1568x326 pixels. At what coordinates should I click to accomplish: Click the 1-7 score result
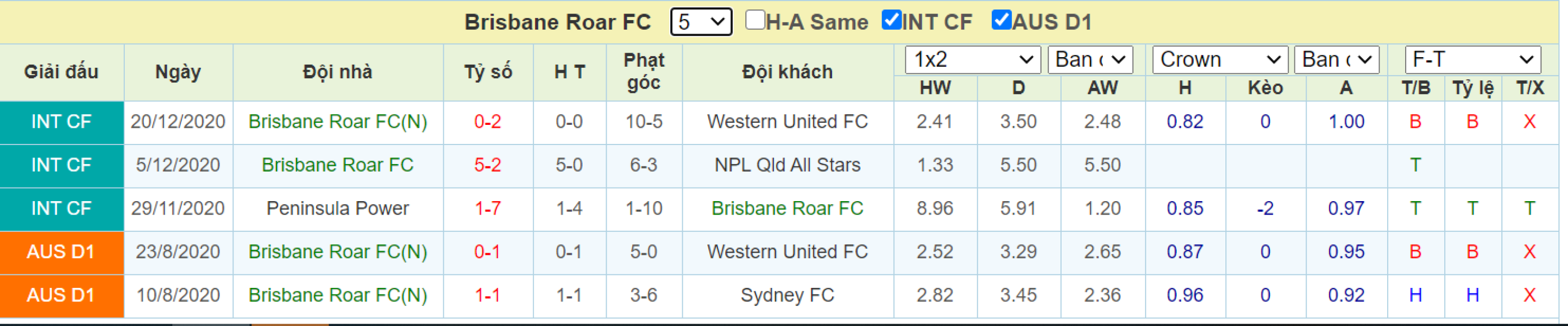487,209
